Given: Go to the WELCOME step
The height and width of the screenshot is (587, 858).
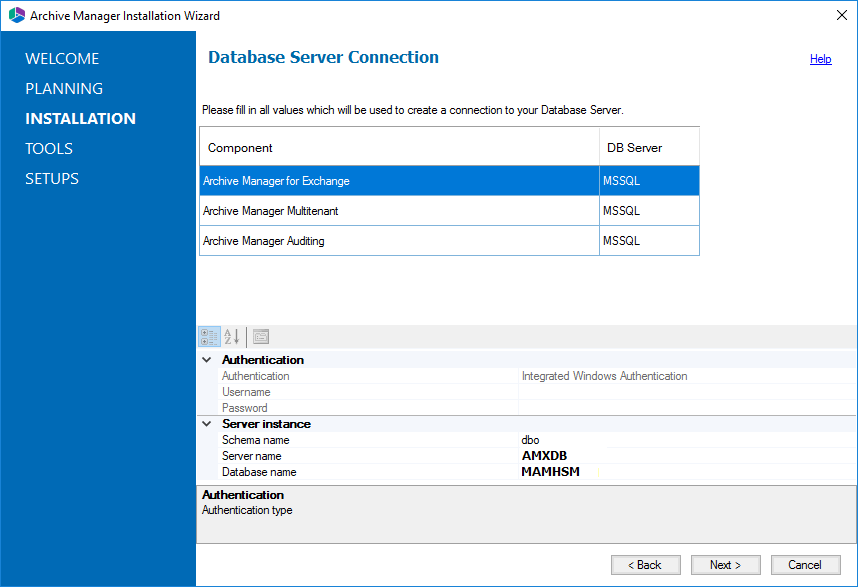Looking at the screenshot, I should [x=62, y=58].
